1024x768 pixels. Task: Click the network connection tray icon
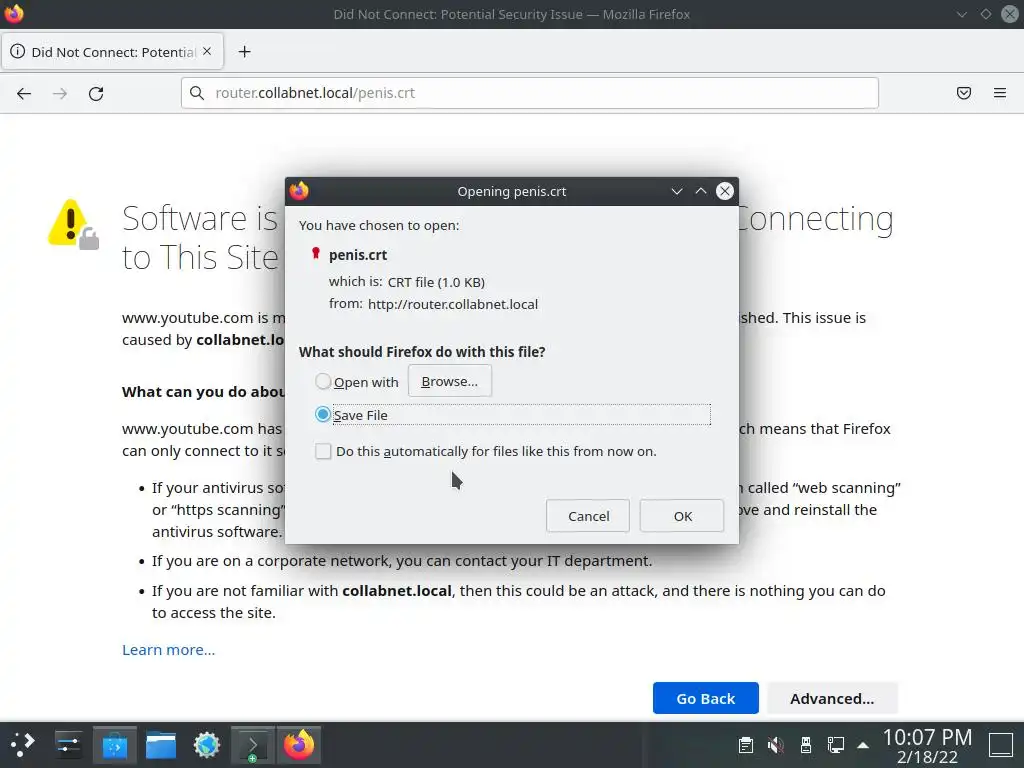[x=835, y=744]
